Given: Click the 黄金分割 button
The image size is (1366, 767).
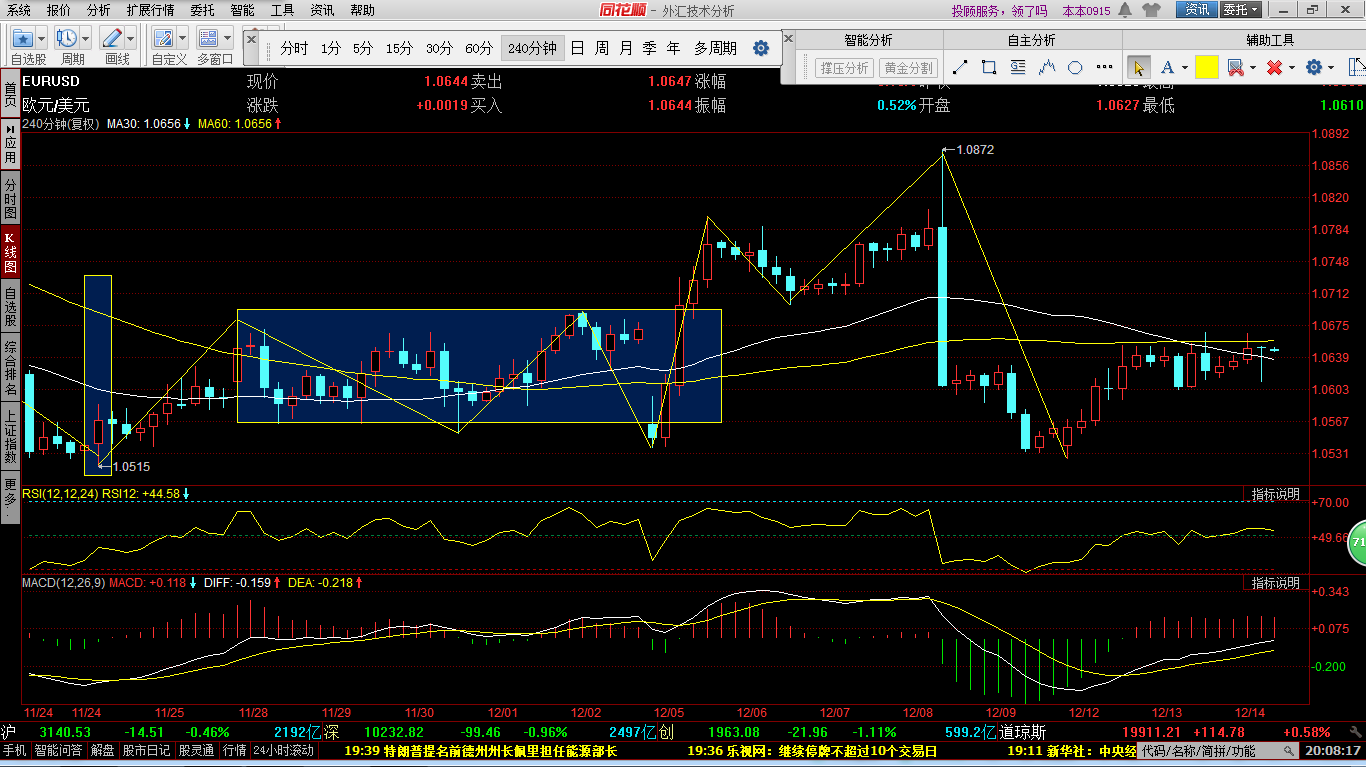Looking at the screenshot, I should pyautogui.click(x=908, y=68).
